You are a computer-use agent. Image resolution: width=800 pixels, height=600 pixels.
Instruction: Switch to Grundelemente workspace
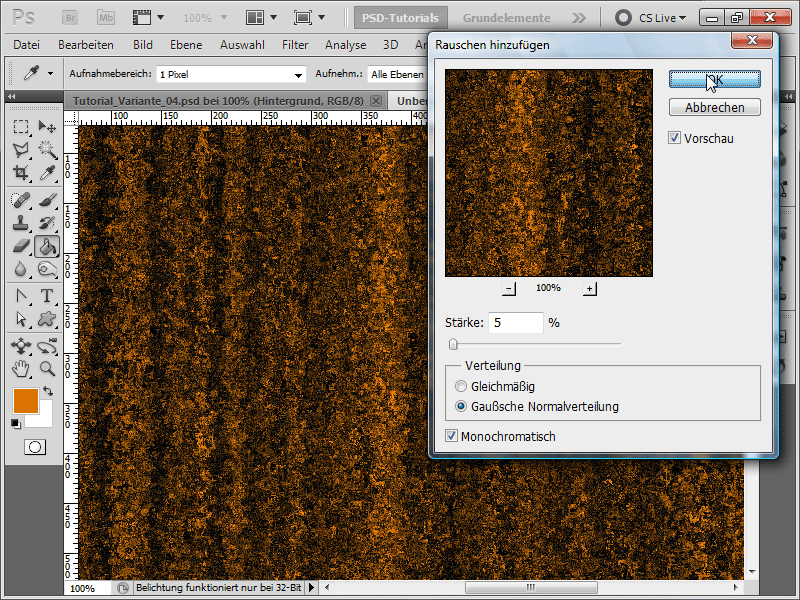[507, 18]
